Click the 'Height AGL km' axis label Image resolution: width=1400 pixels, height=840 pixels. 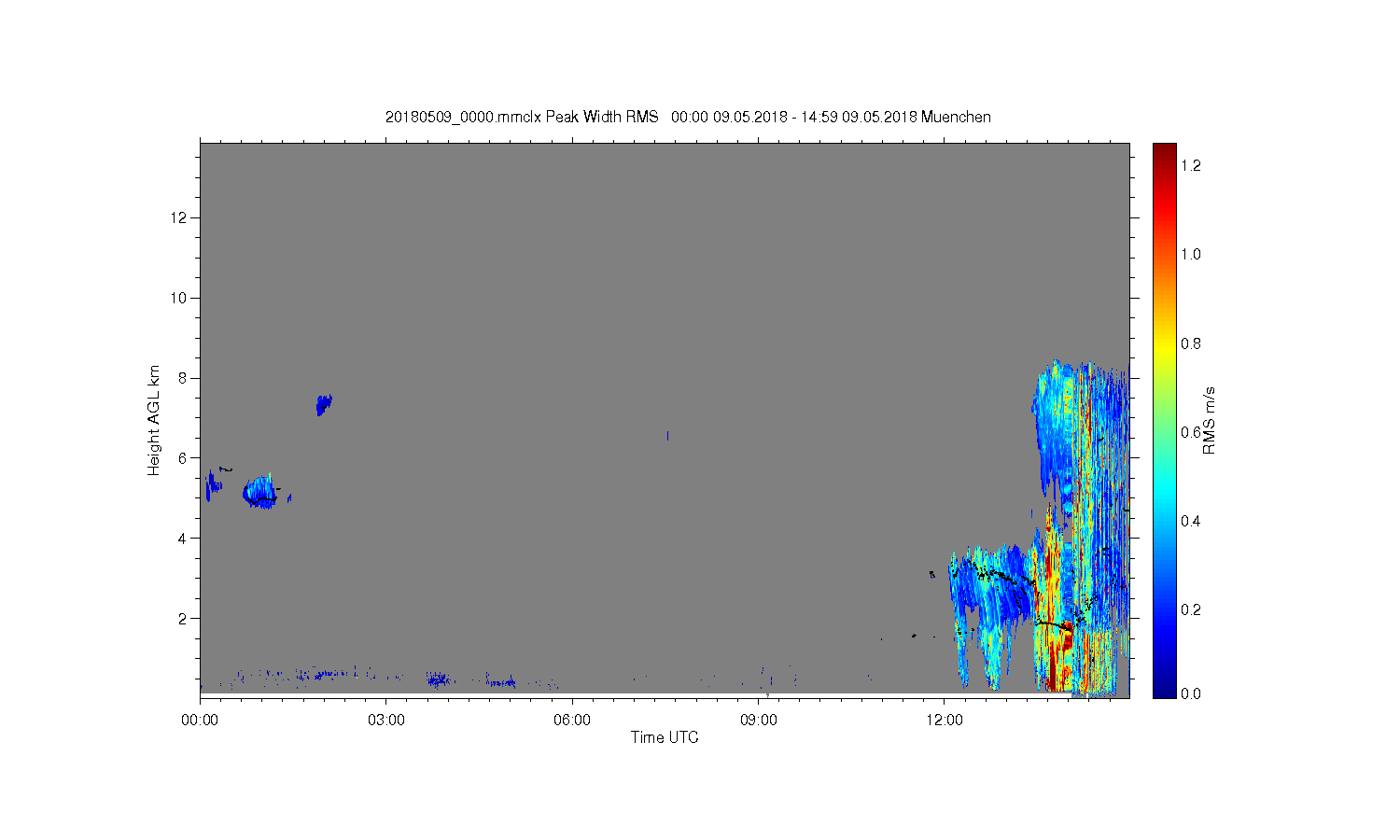[x=154, y=421]
